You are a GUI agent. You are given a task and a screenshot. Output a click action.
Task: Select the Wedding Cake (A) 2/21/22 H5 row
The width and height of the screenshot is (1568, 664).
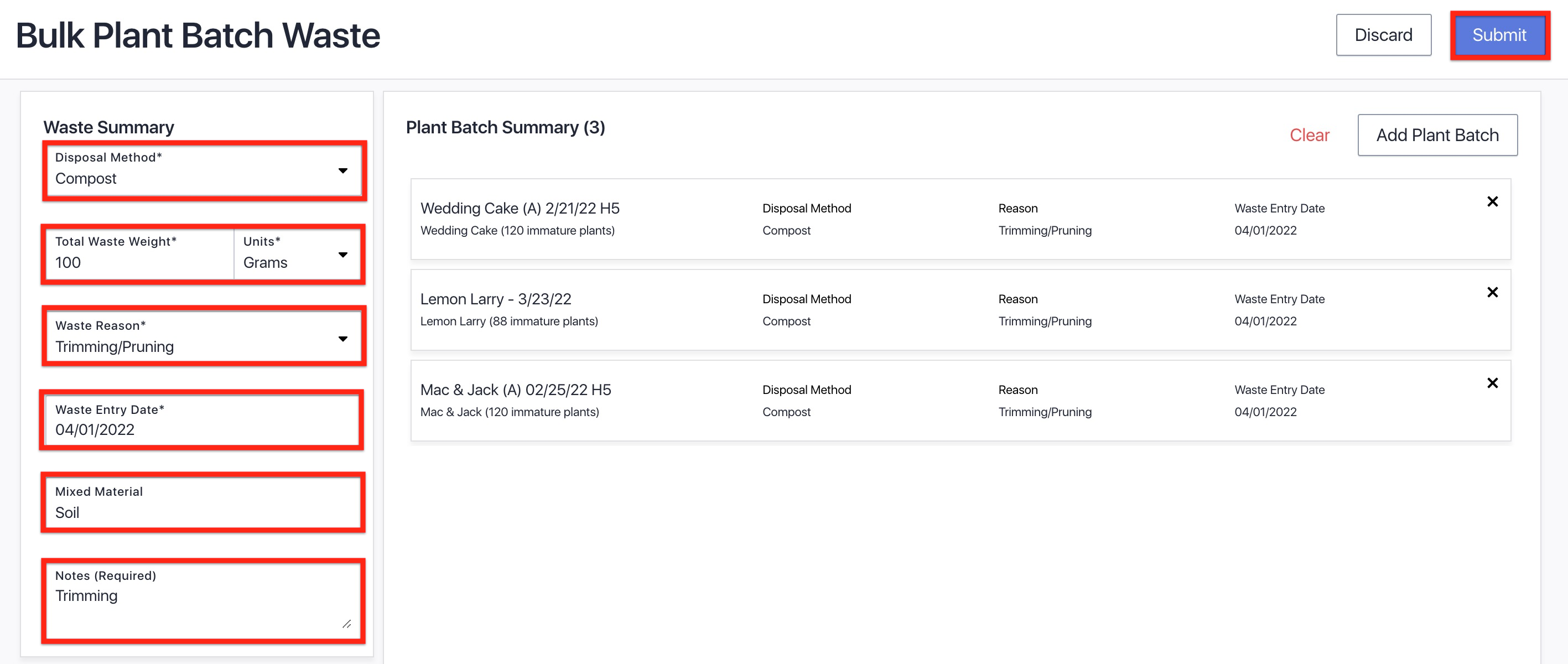[x=960, y=219]
